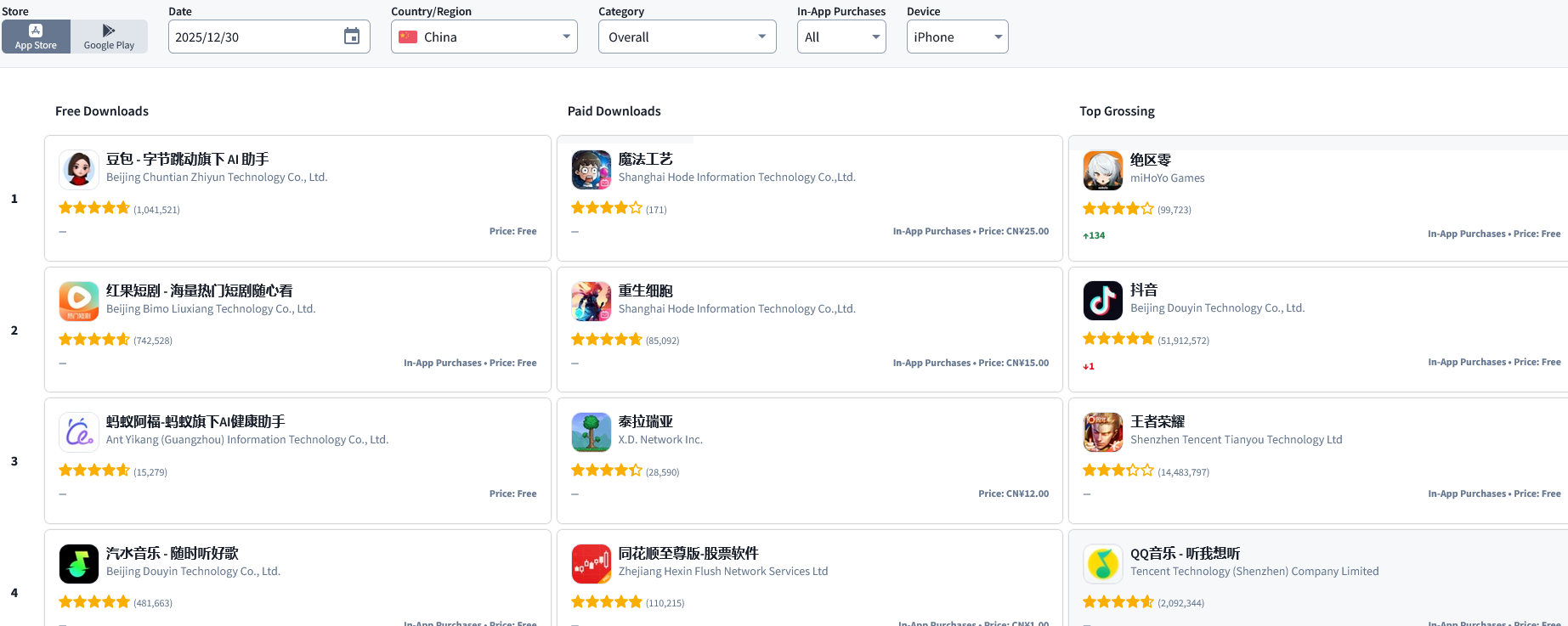
Task: Open the 重生细胞 app icon
Action: coord(592,301)
